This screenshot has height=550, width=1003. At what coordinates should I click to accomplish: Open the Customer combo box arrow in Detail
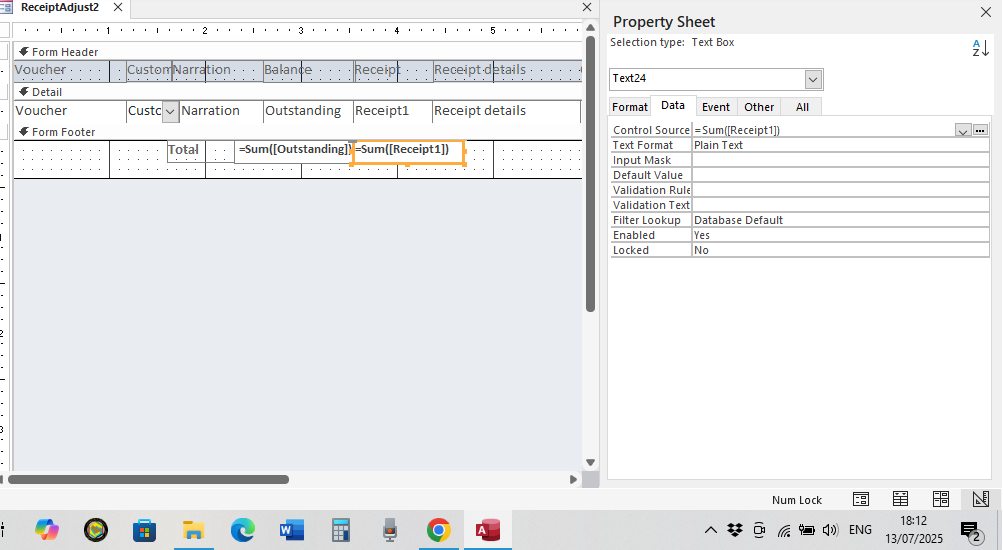(x=170, y=111)
